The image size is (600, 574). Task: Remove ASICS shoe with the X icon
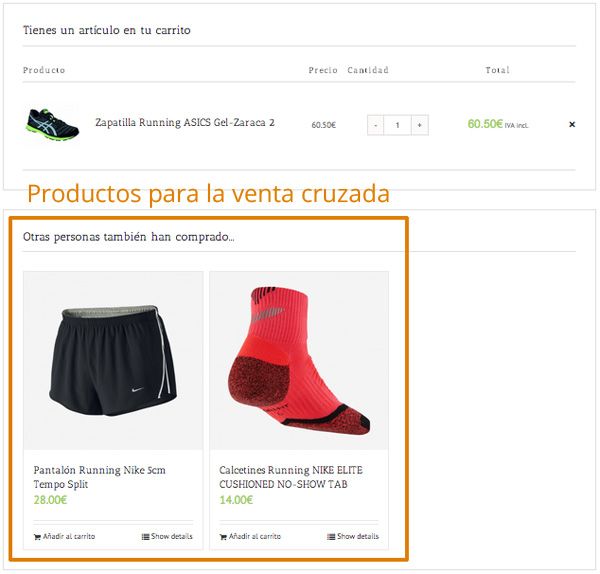[x=572, y=124]
